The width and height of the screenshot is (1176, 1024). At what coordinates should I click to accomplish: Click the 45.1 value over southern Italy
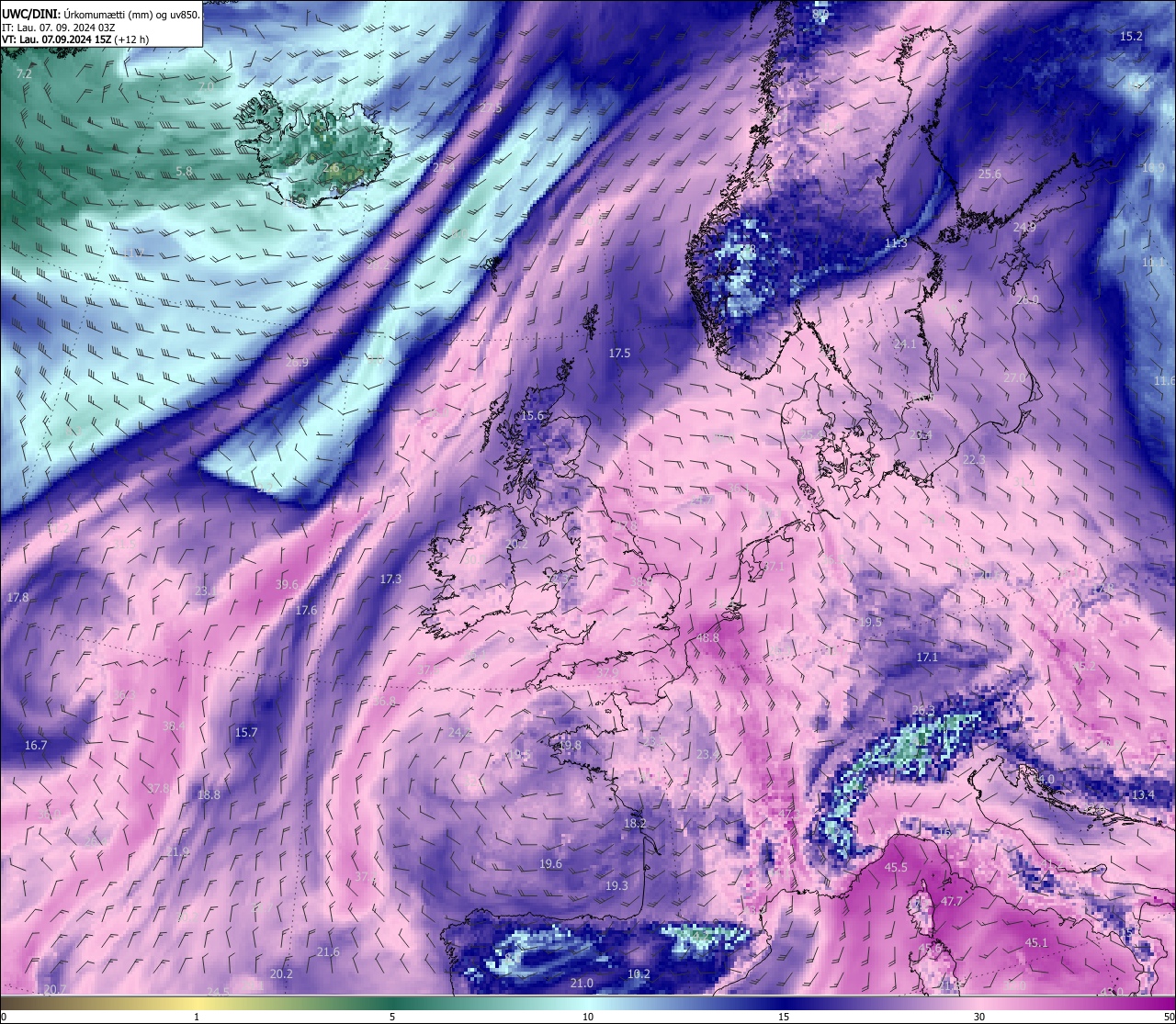tap(1036, 942)
